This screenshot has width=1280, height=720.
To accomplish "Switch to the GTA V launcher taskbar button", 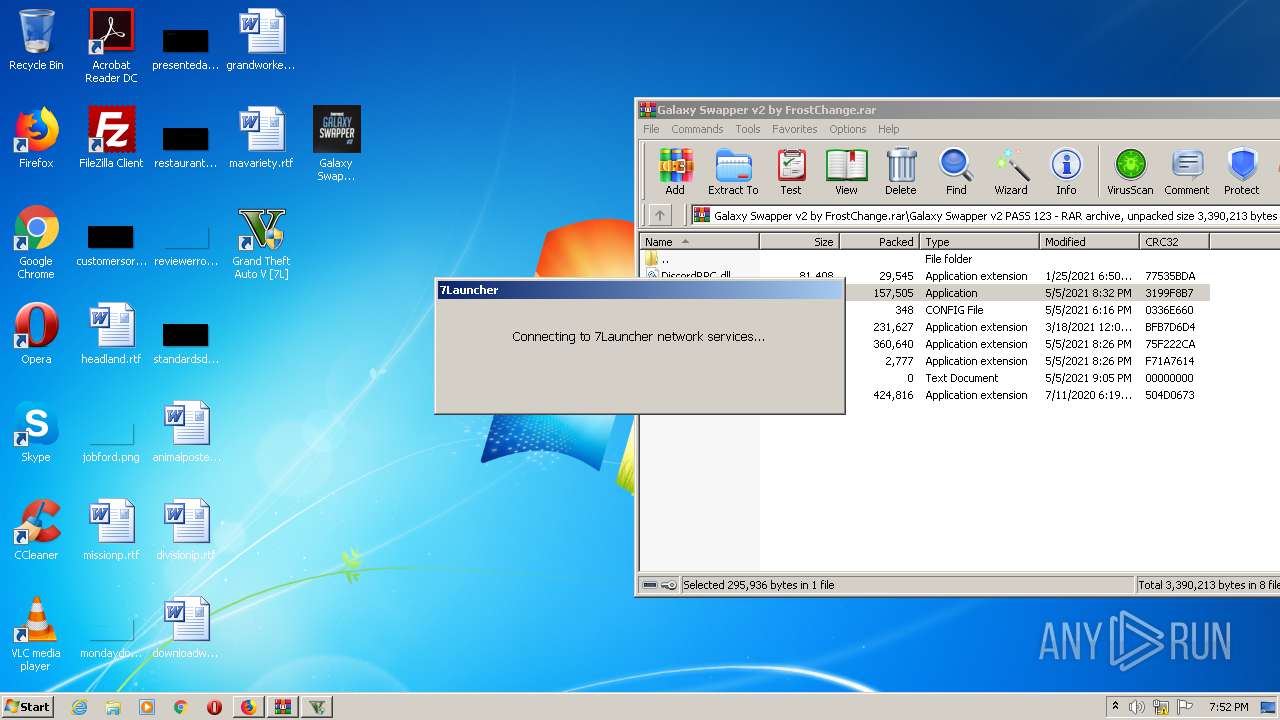I will tap(316, 707).
